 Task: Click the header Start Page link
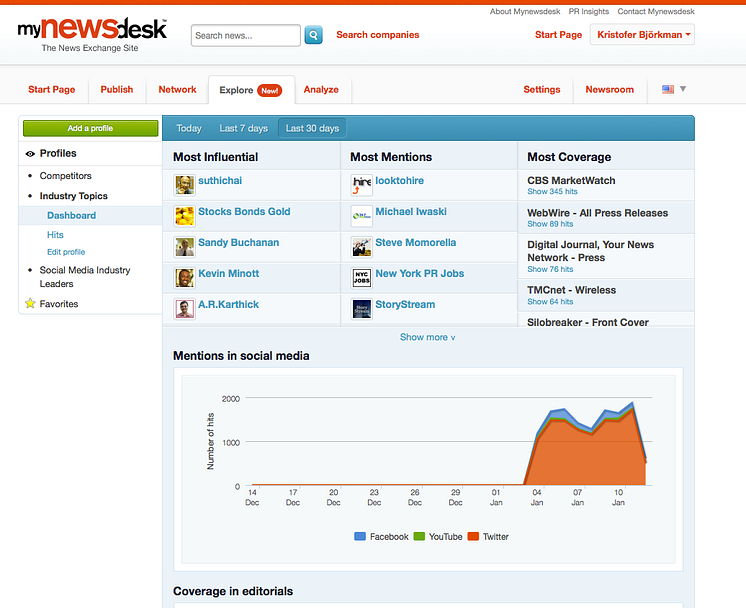[558, 35]
